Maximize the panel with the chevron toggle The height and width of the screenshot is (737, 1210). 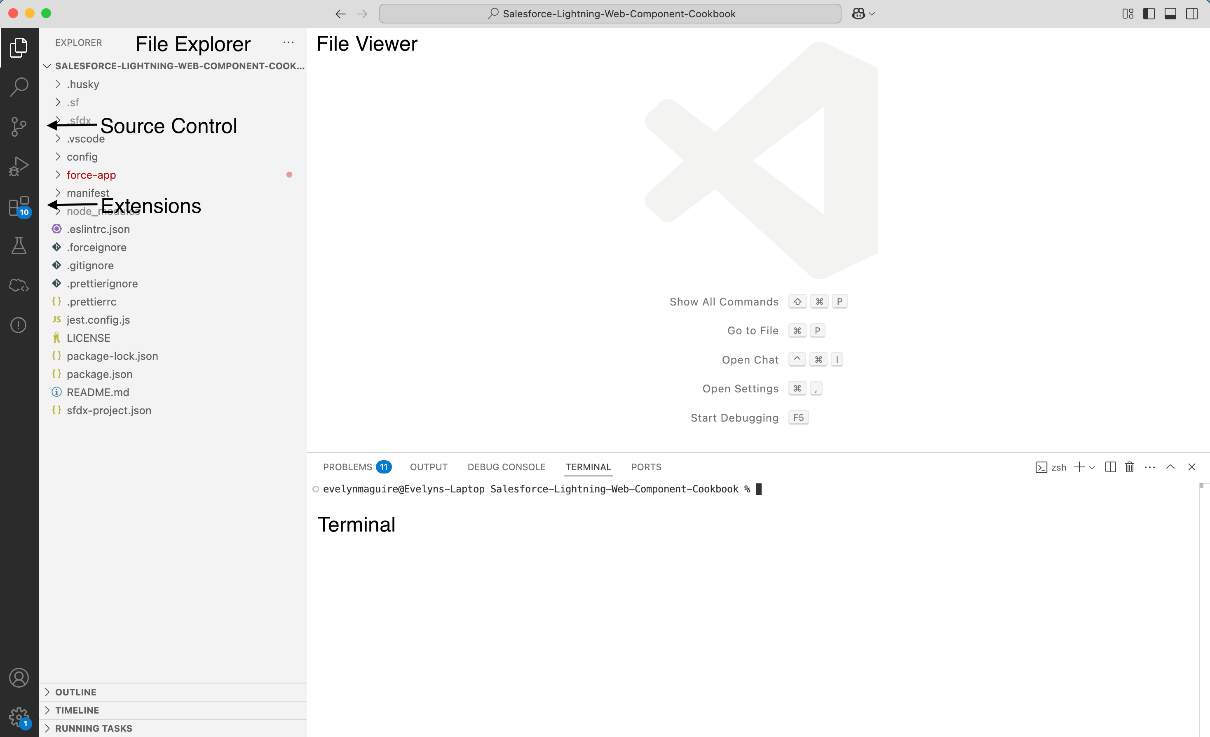[1170, 466]
